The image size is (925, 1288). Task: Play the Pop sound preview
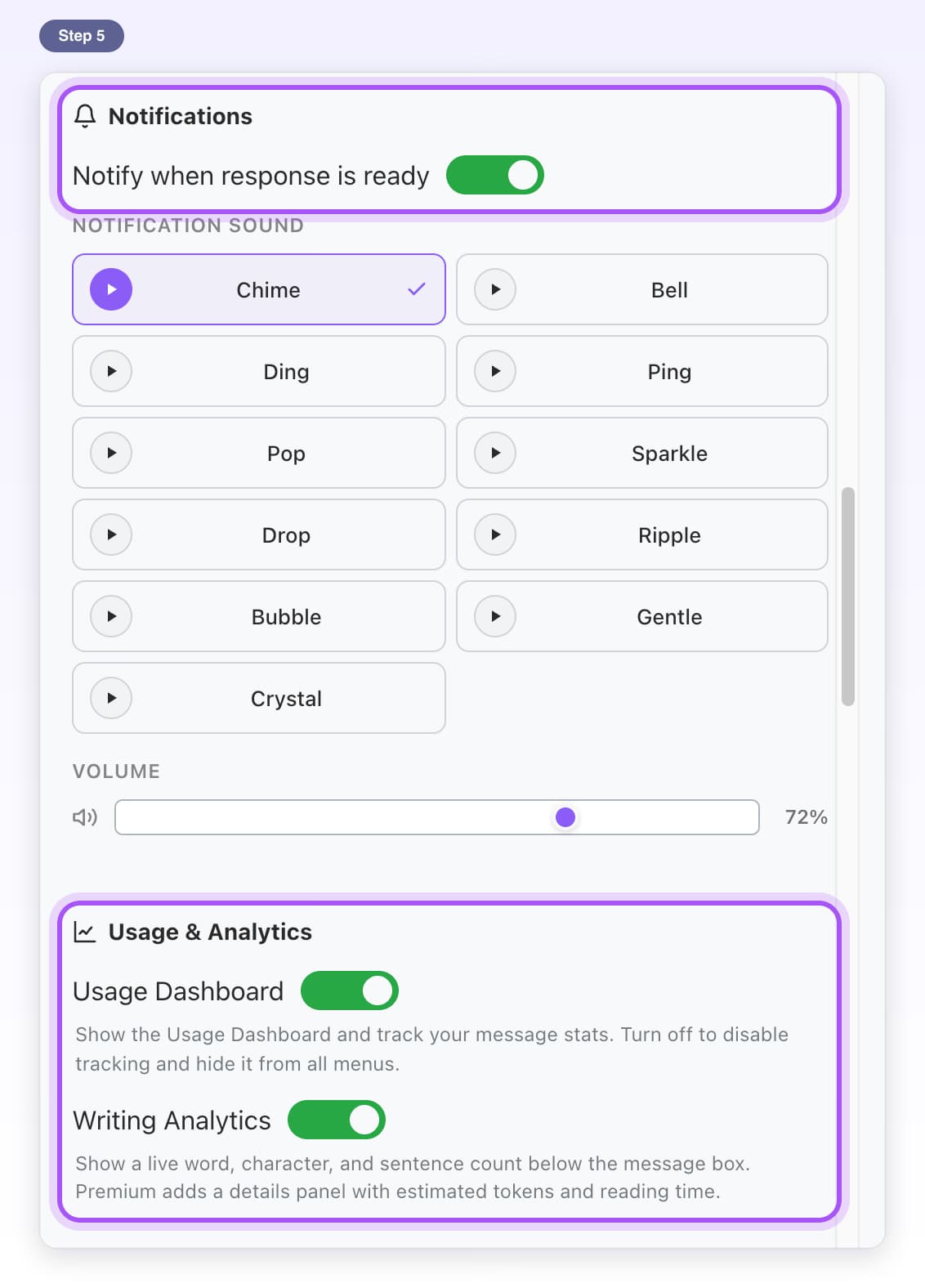(111, 453)
